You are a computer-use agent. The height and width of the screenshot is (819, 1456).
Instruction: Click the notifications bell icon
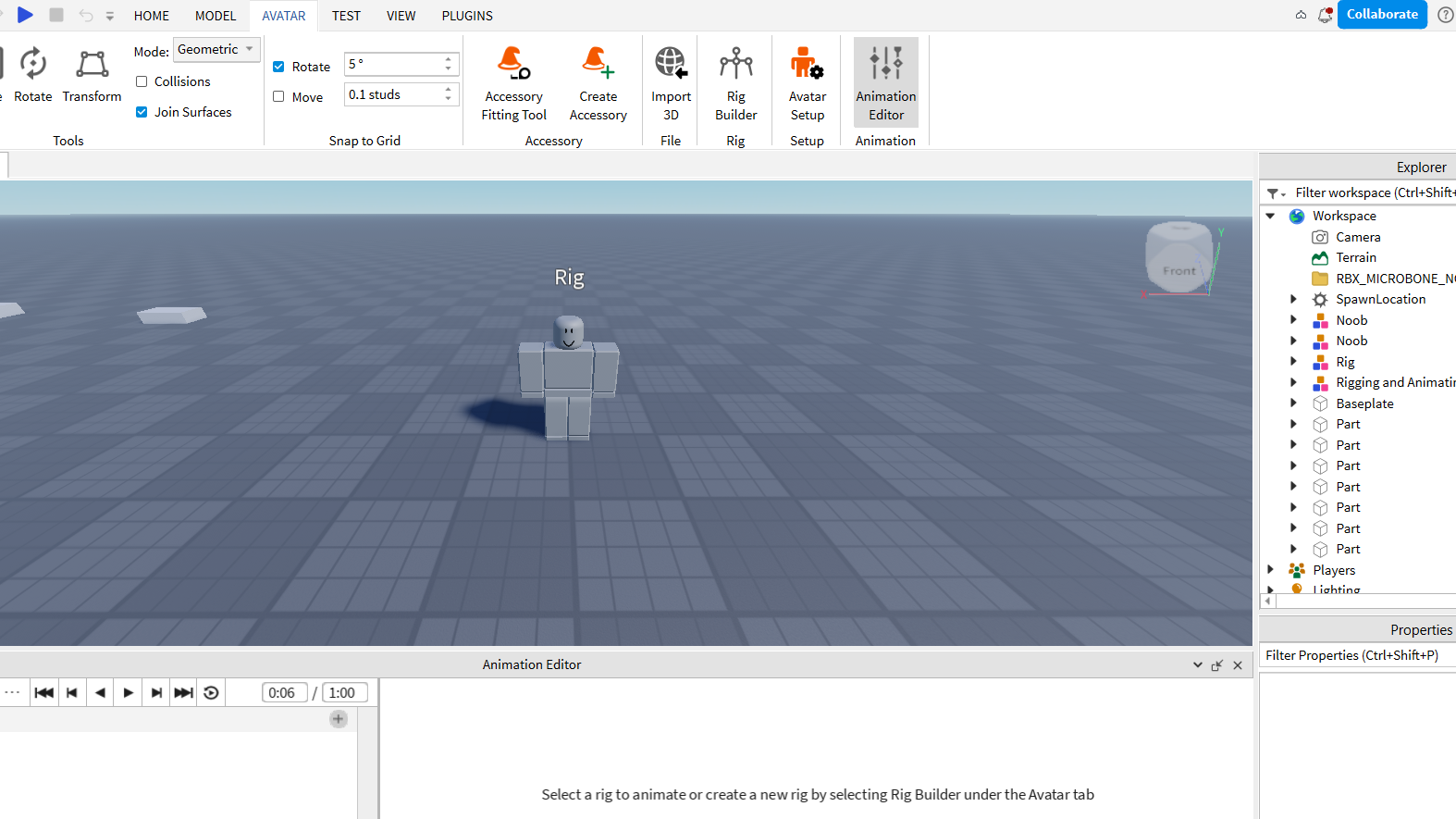1325,15
